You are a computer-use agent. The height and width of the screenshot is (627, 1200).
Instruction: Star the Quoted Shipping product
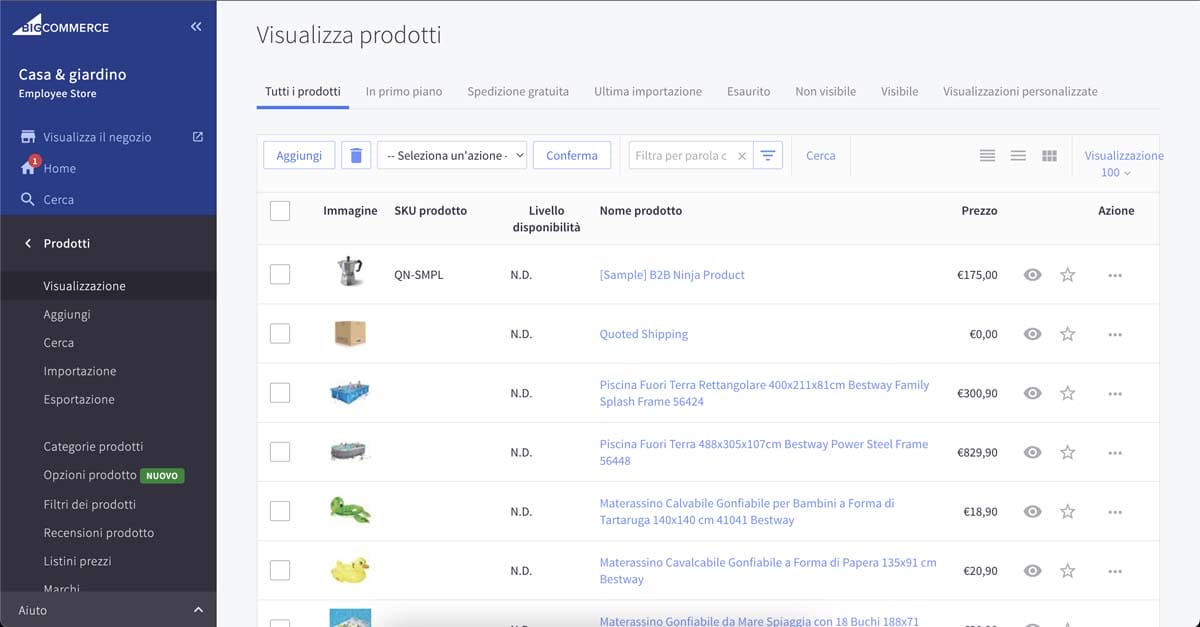click(x=1067, y=334)
